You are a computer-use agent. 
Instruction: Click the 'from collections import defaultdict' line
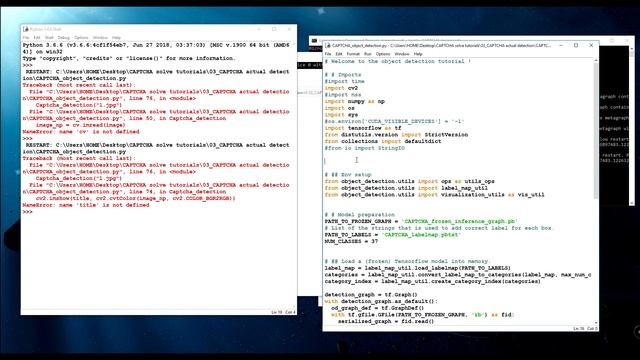click(x=383, y=141)
